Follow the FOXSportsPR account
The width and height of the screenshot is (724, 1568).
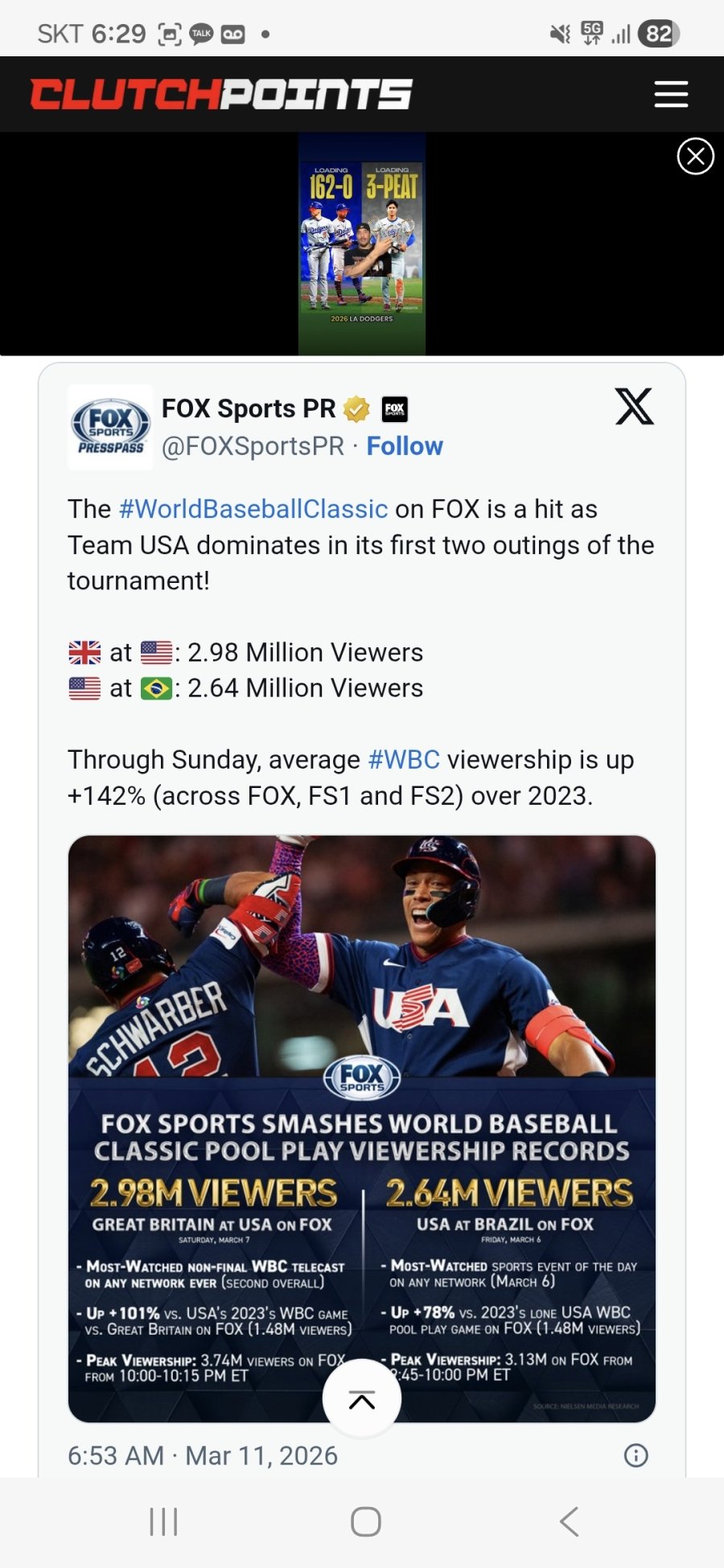405,446
